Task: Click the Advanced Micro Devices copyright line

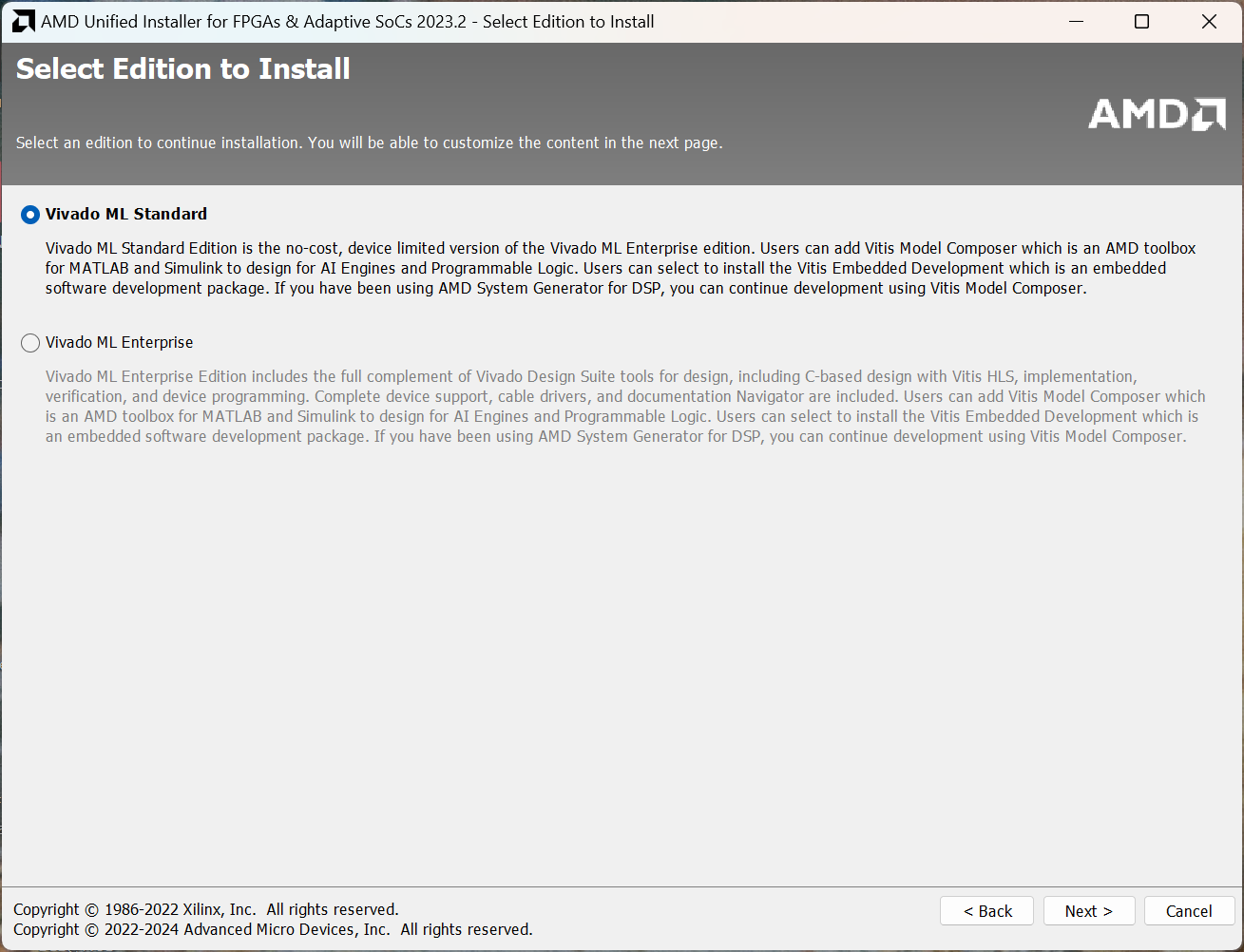Action: 273,929
